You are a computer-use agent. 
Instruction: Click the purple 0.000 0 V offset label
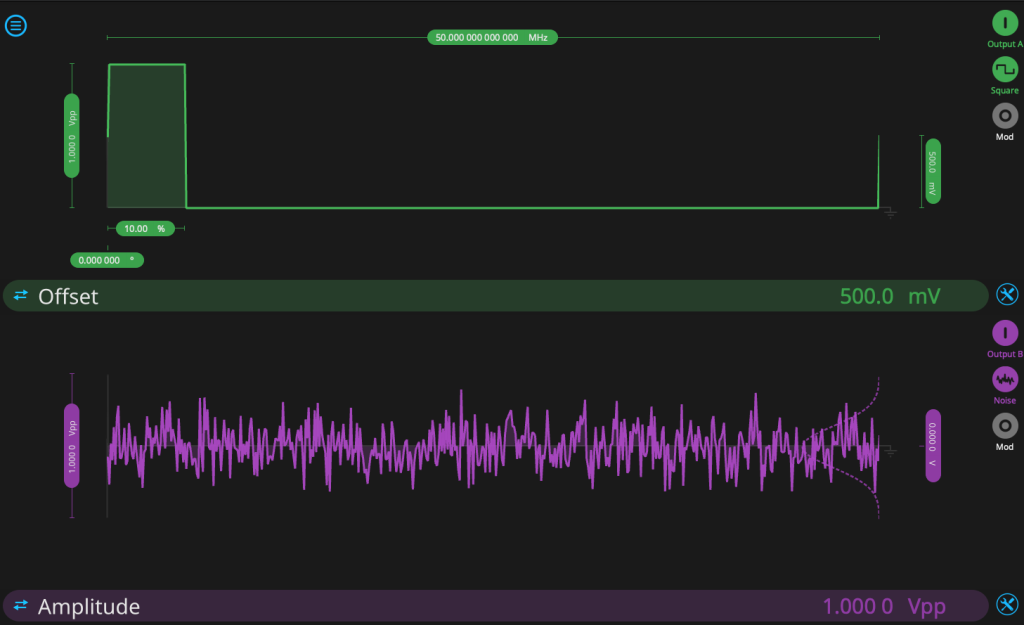pyautogui.click(x=932, y=445)
